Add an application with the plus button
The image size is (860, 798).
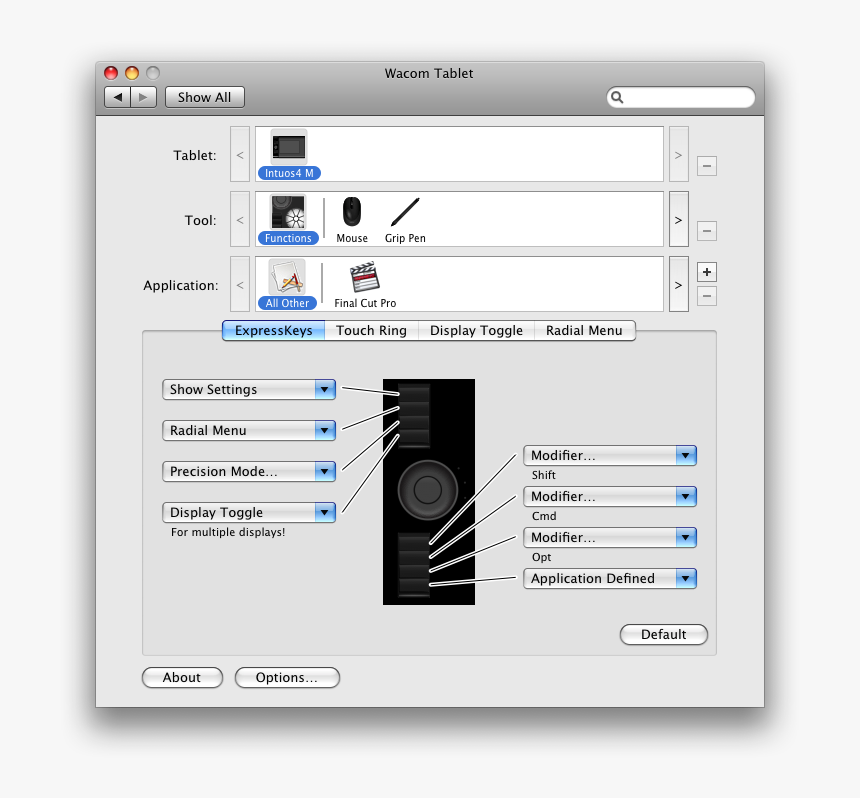(706, 272)
